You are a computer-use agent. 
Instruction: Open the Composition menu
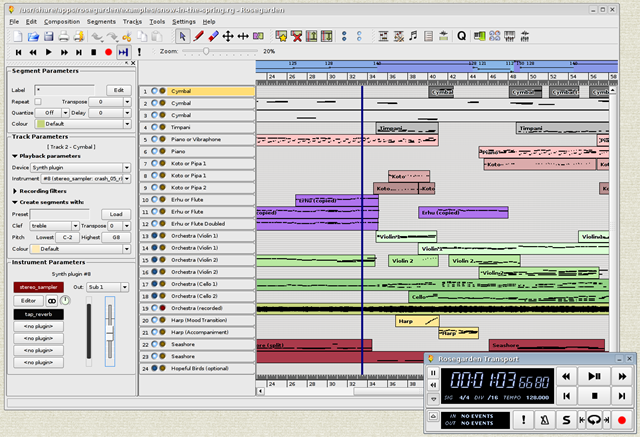pos(62,20)
